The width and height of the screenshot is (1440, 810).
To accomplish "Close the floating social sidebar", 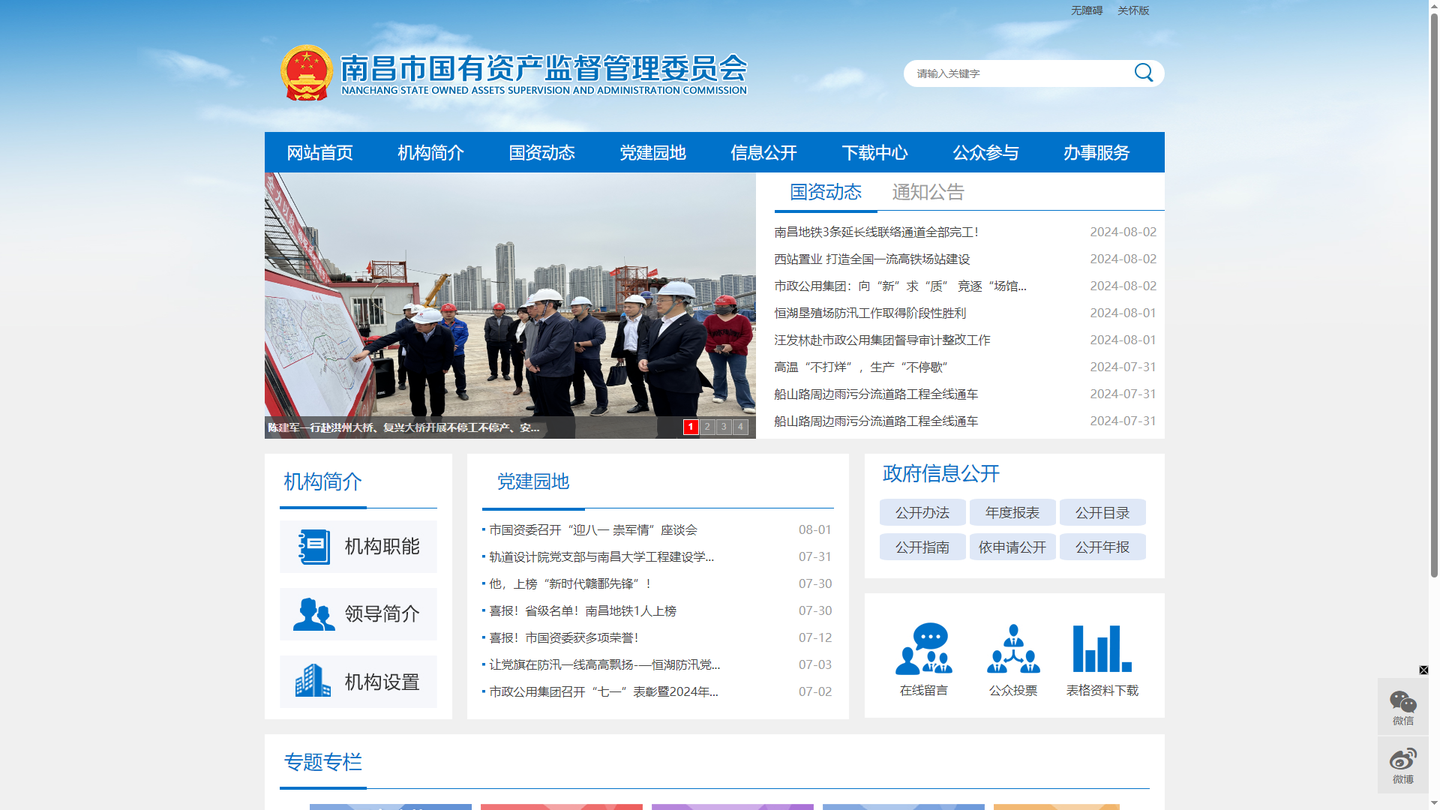I will tap(1423, 670).
